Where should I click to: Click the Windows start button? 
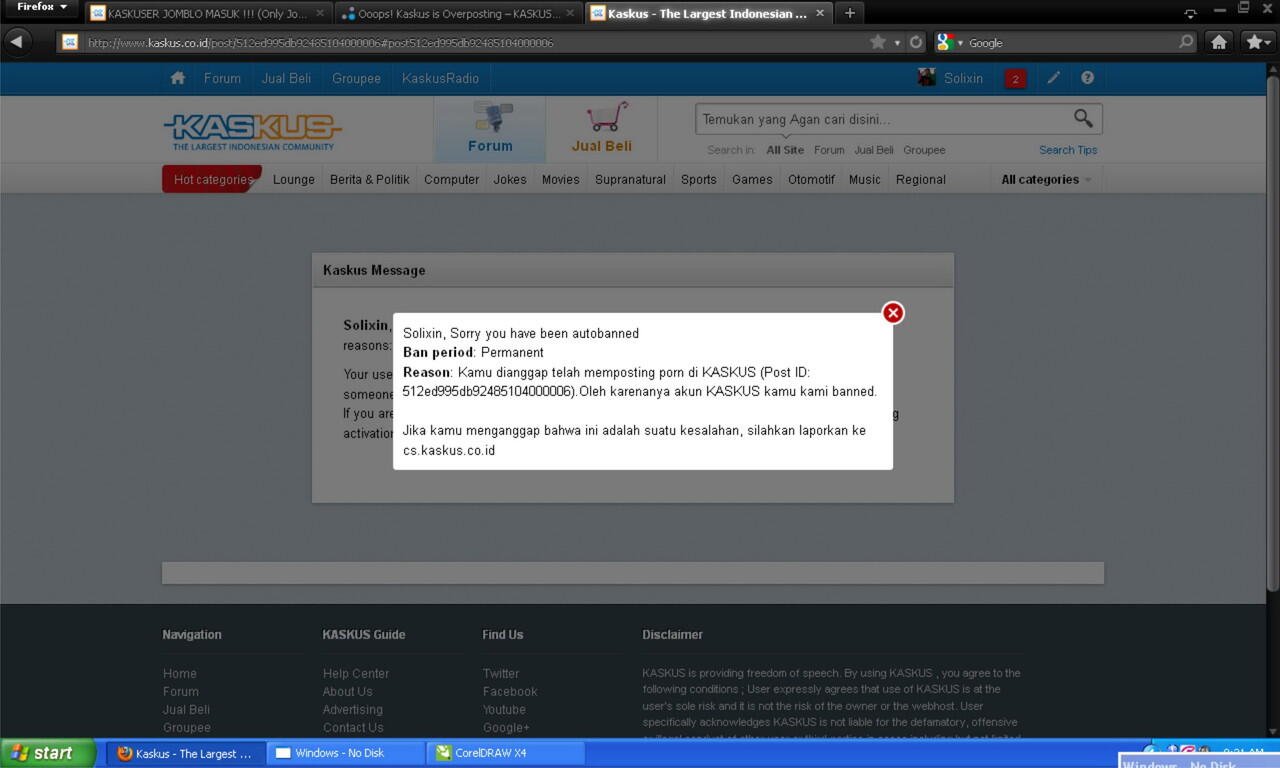48,753
